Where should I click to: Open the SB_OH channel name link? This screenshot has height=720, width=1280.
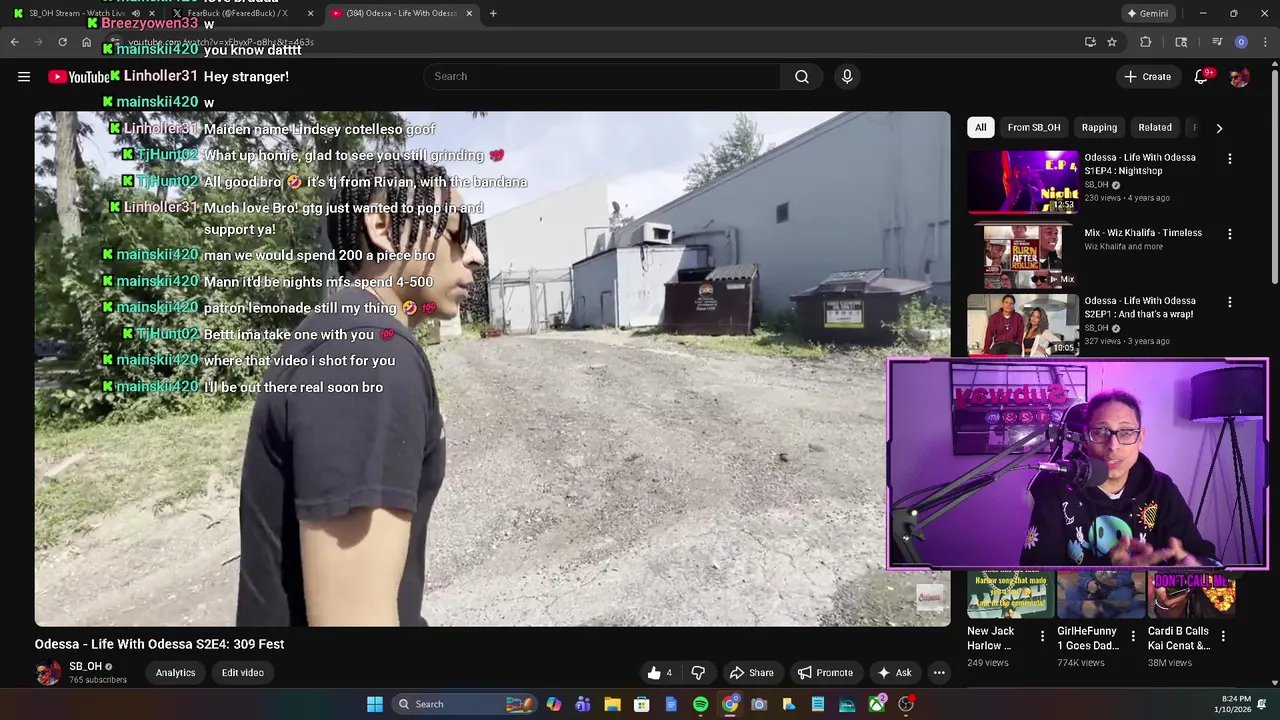coord(85,666)
